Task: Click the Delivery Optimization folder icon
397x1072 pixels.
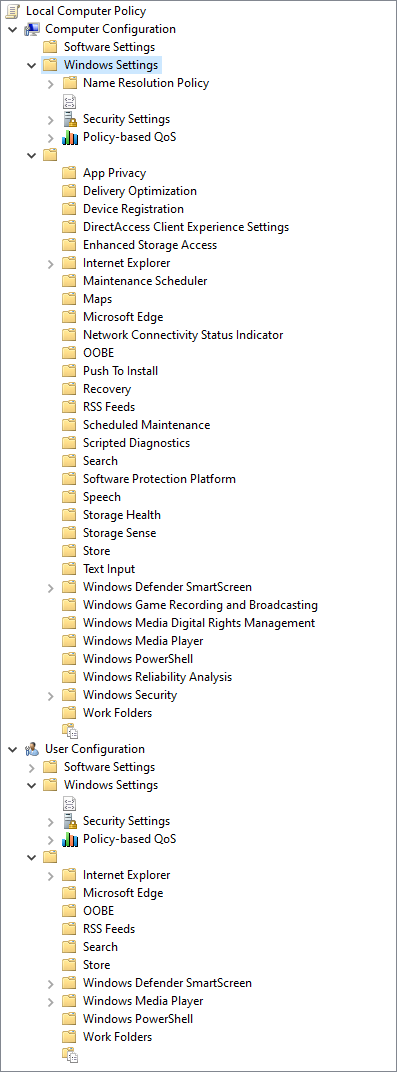Action: click(69, 191)
